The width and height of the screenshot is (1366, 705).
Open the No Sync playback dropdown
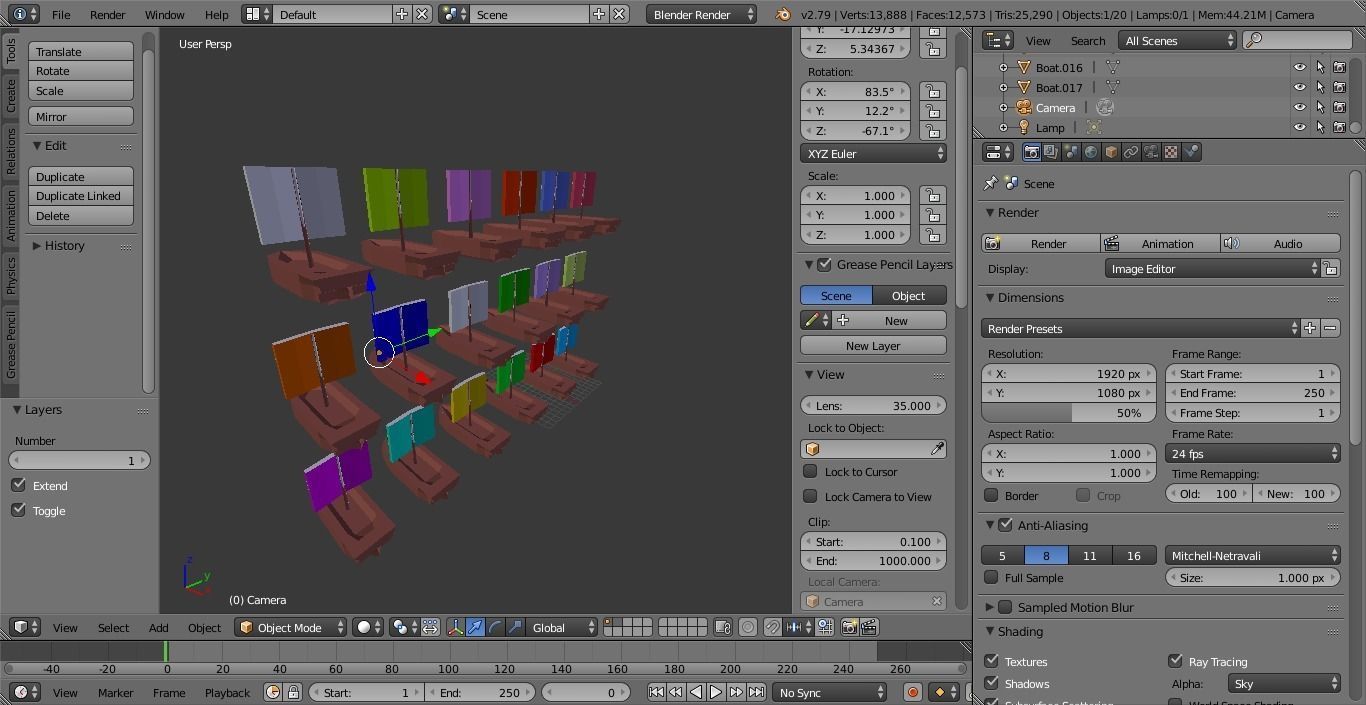point(829,692)
